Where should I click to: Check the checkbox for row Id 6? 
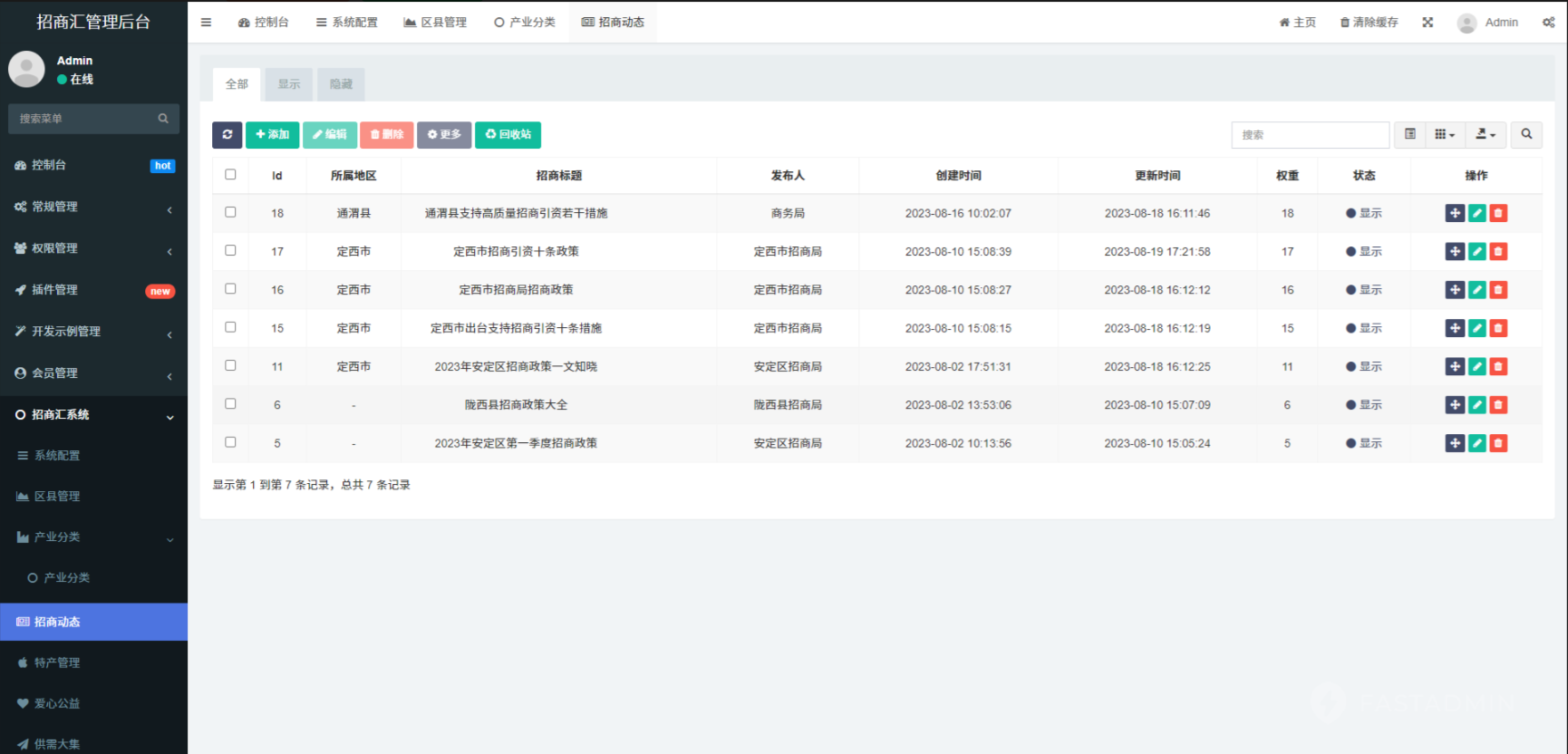click(230, 403)
